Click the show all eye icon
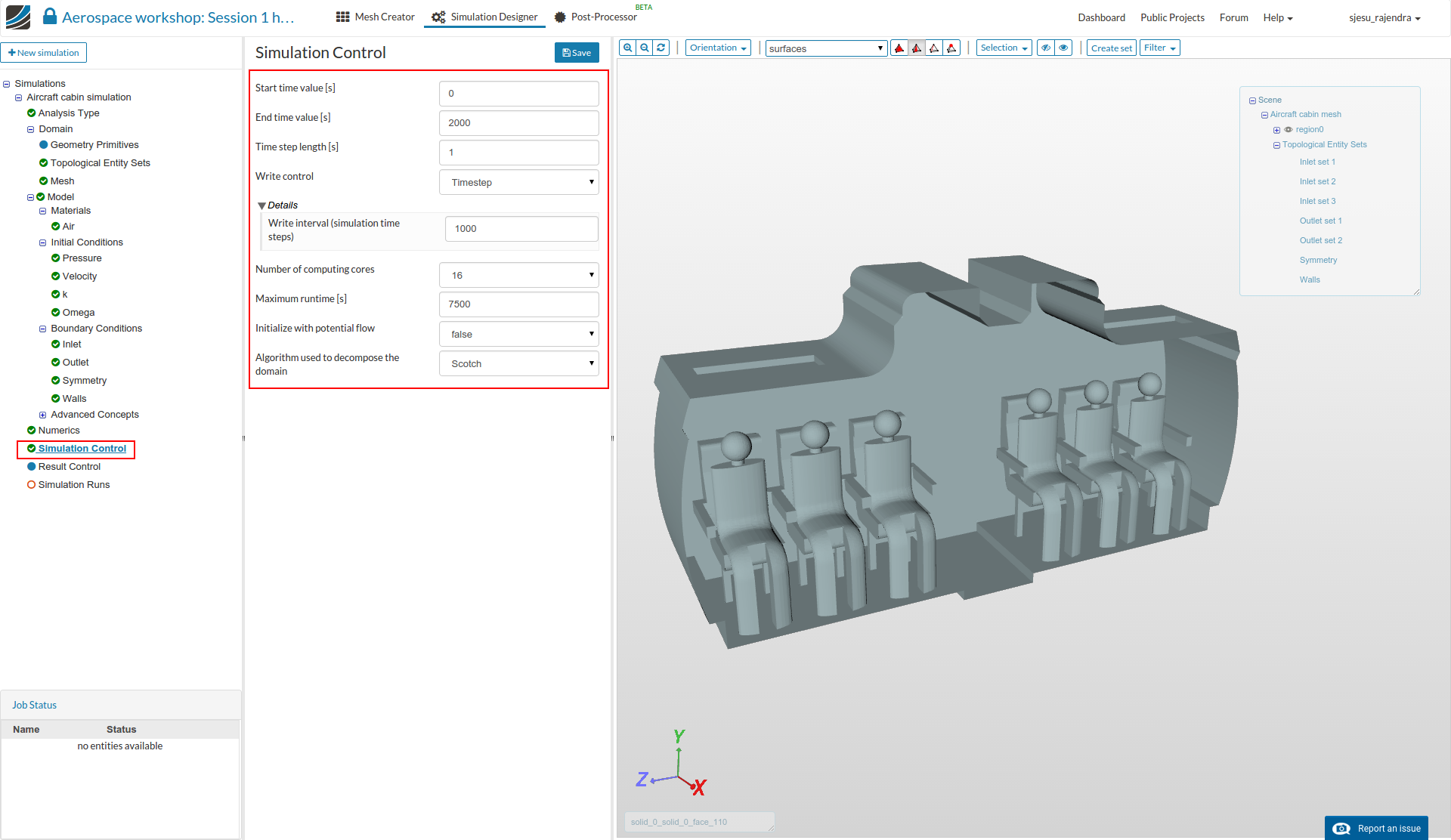Screen dimensions: 1451x840 (1063, 48)
